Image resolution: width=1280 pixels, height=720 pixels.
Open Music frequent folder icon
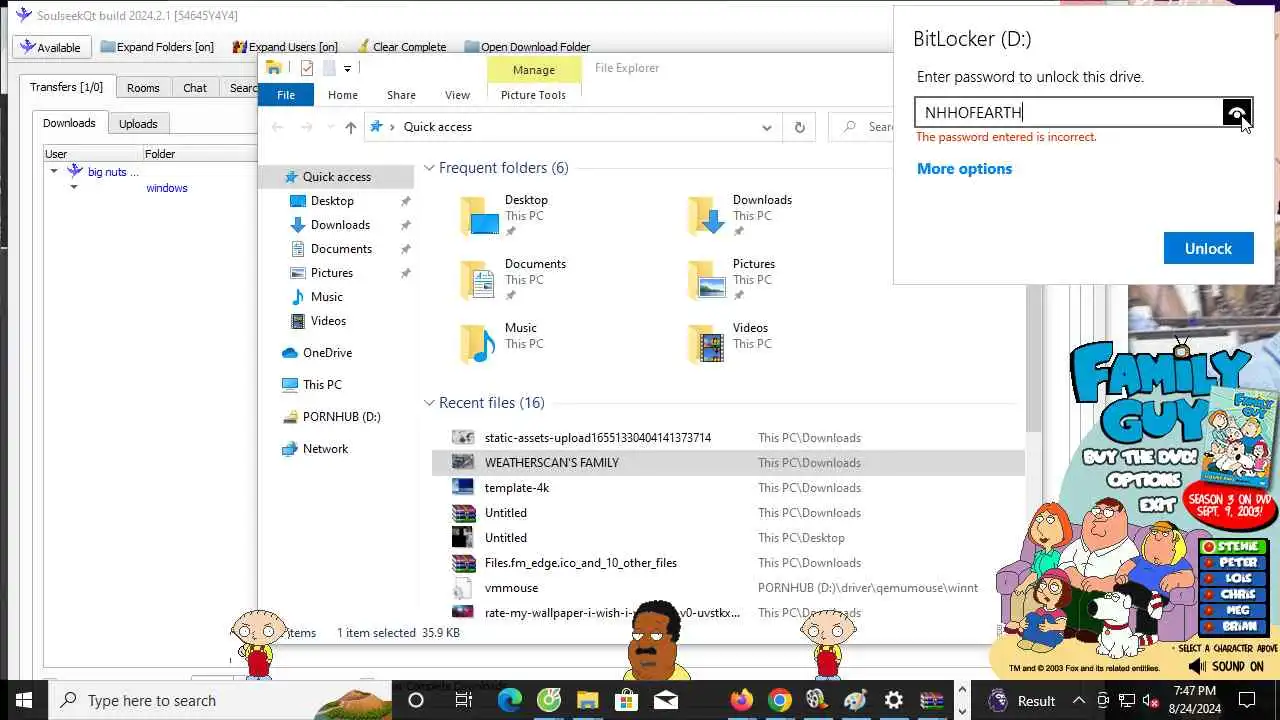478,344
